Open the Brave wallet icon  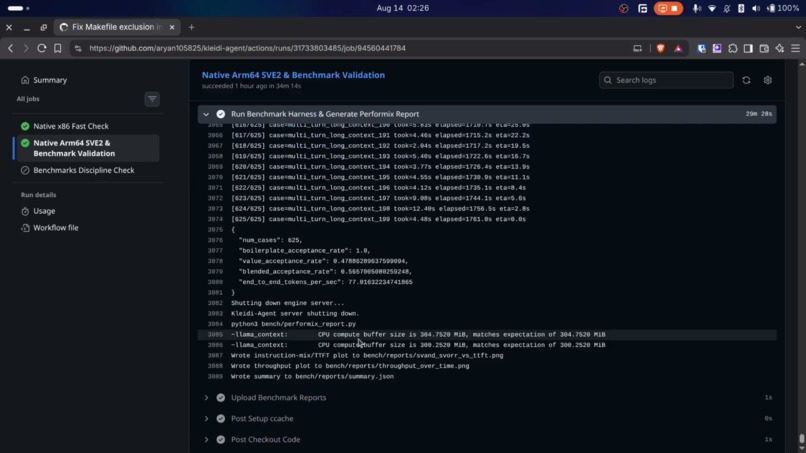point(764,48)
